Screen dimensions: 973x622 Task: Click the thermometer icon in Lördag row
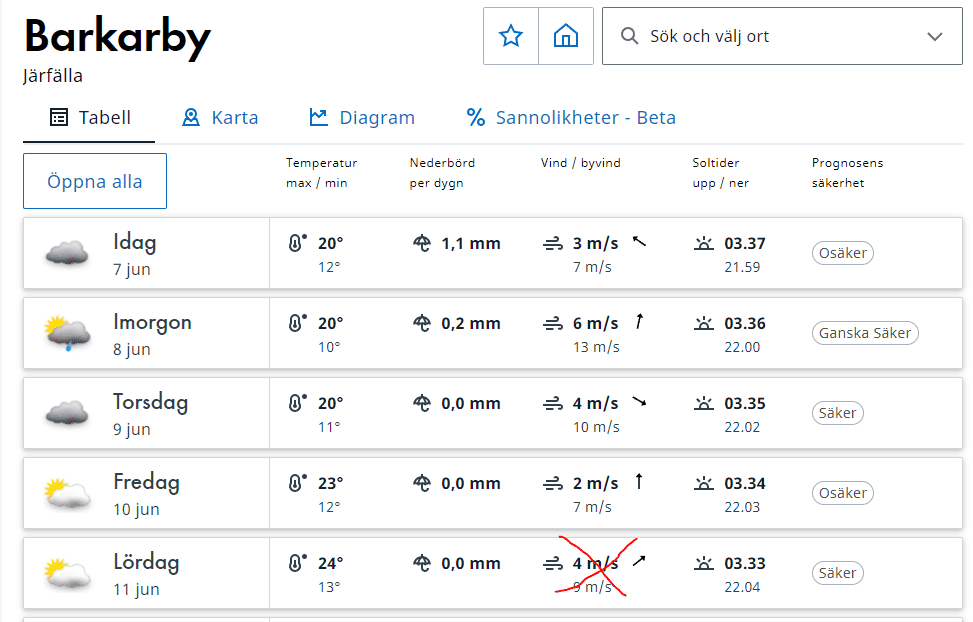[x=297, y=563]
